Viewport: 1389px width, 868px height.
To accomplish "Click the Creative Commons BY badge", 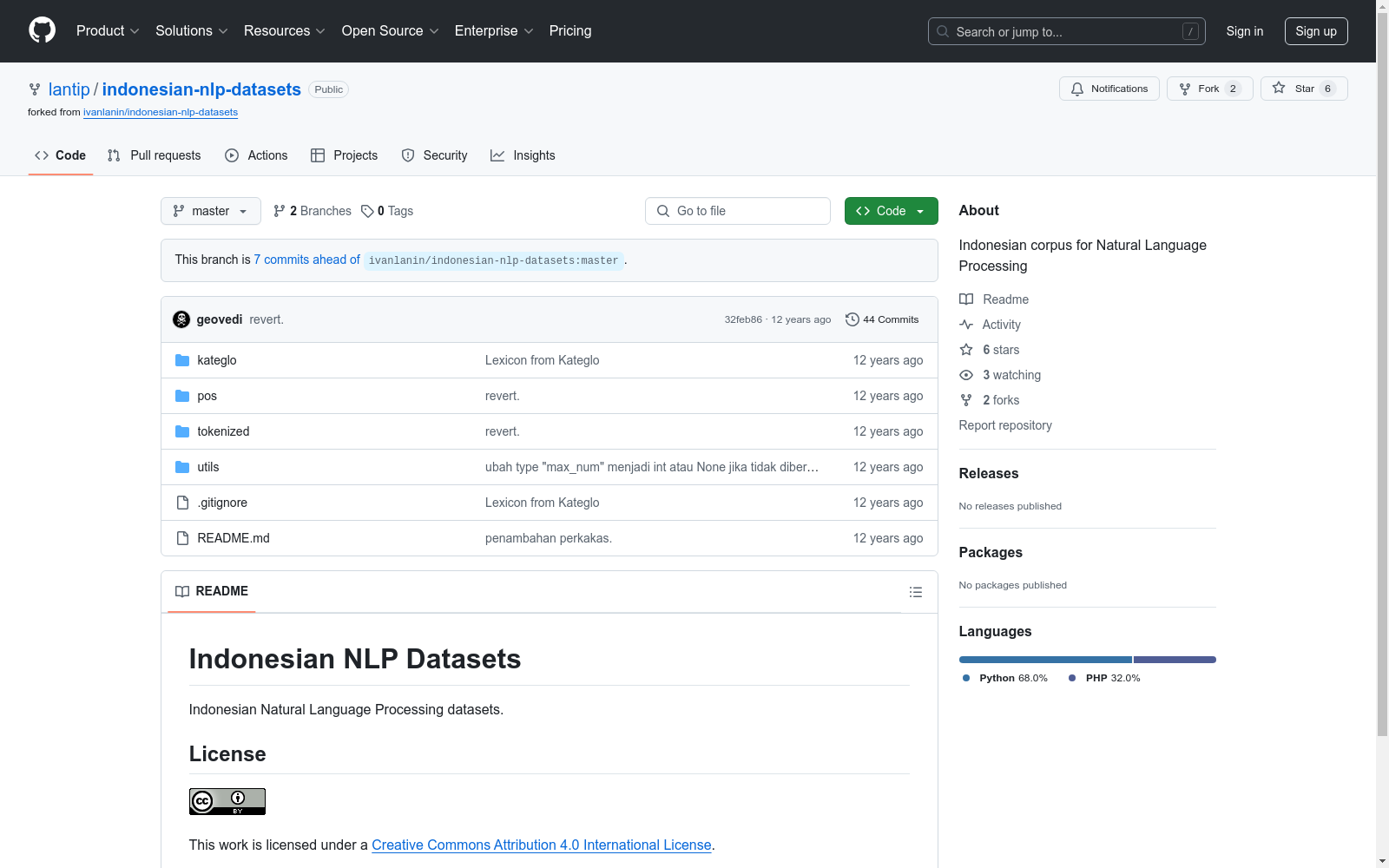I will (x=227, y=801).
